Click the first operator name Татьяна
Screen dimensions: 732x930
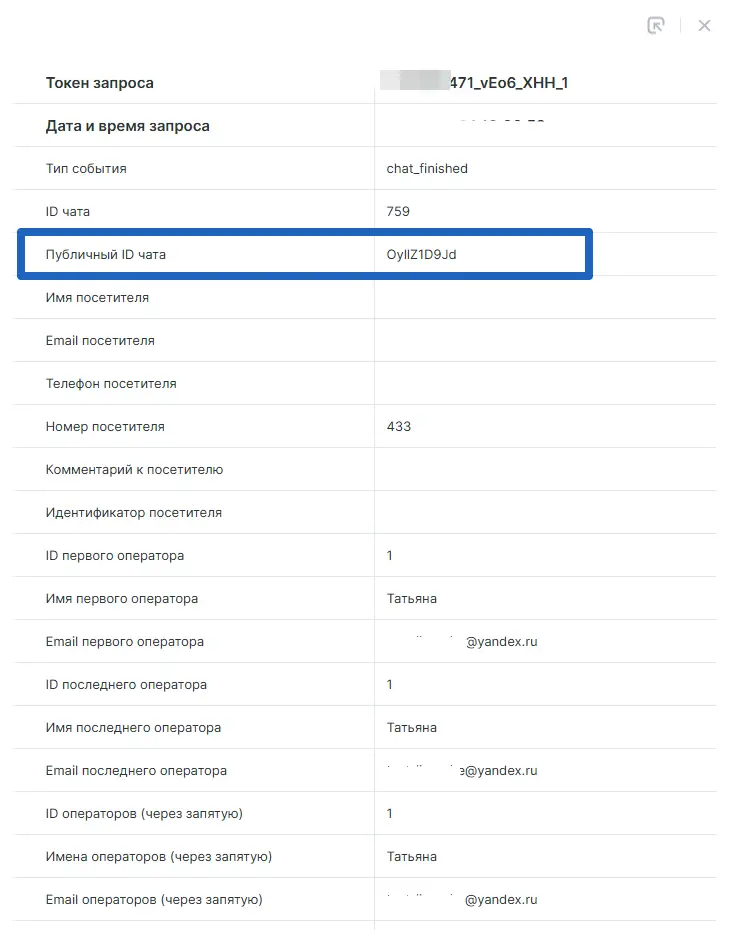tap(412, 598)
